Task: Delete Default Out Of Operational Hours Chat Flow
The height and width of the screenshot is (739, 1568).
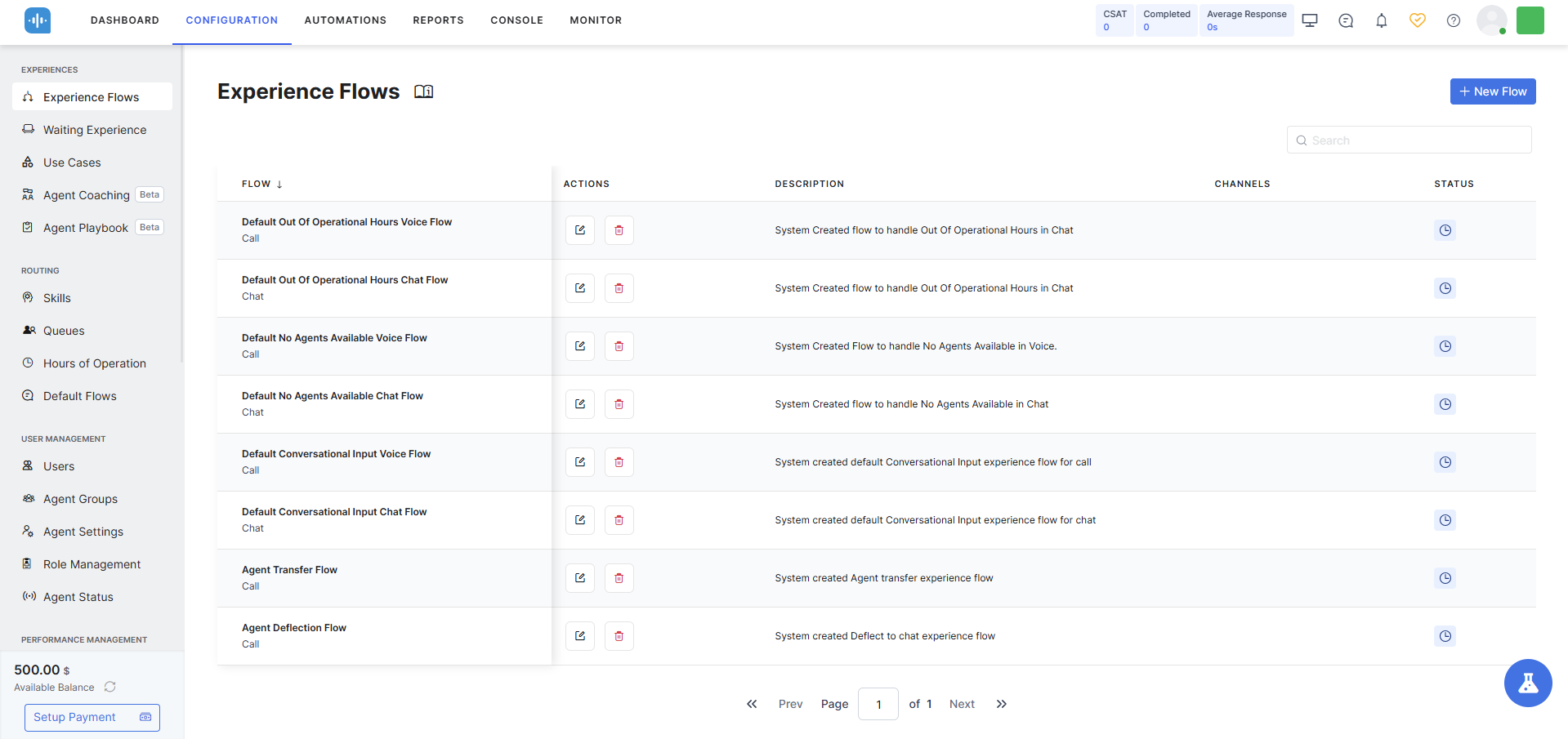Action: (619, 288)
